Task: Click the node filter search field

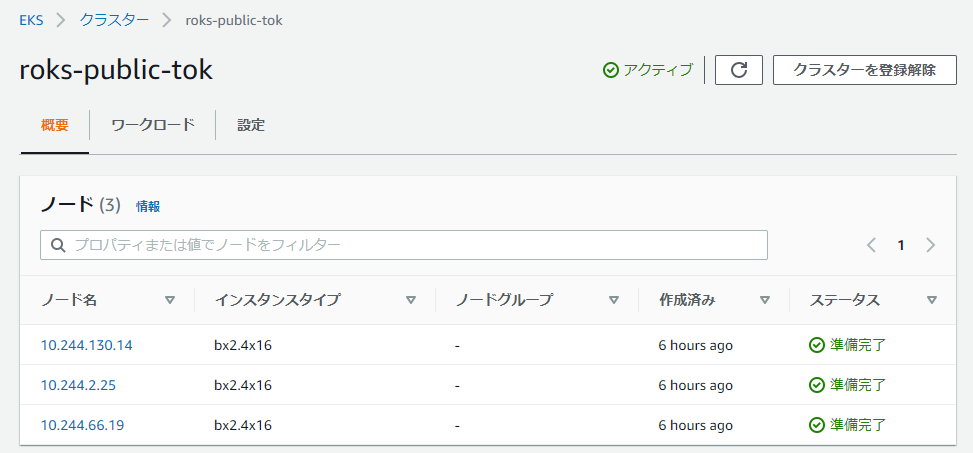Action: (404, 245)
